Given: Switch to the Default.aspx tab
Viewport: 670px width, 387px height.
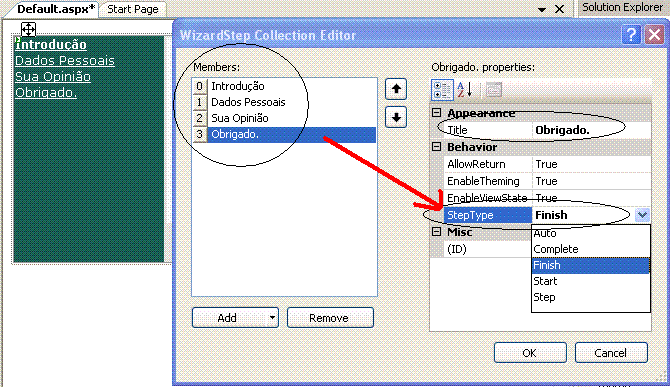Looking at the screenshot, I should tap(56, 9).
